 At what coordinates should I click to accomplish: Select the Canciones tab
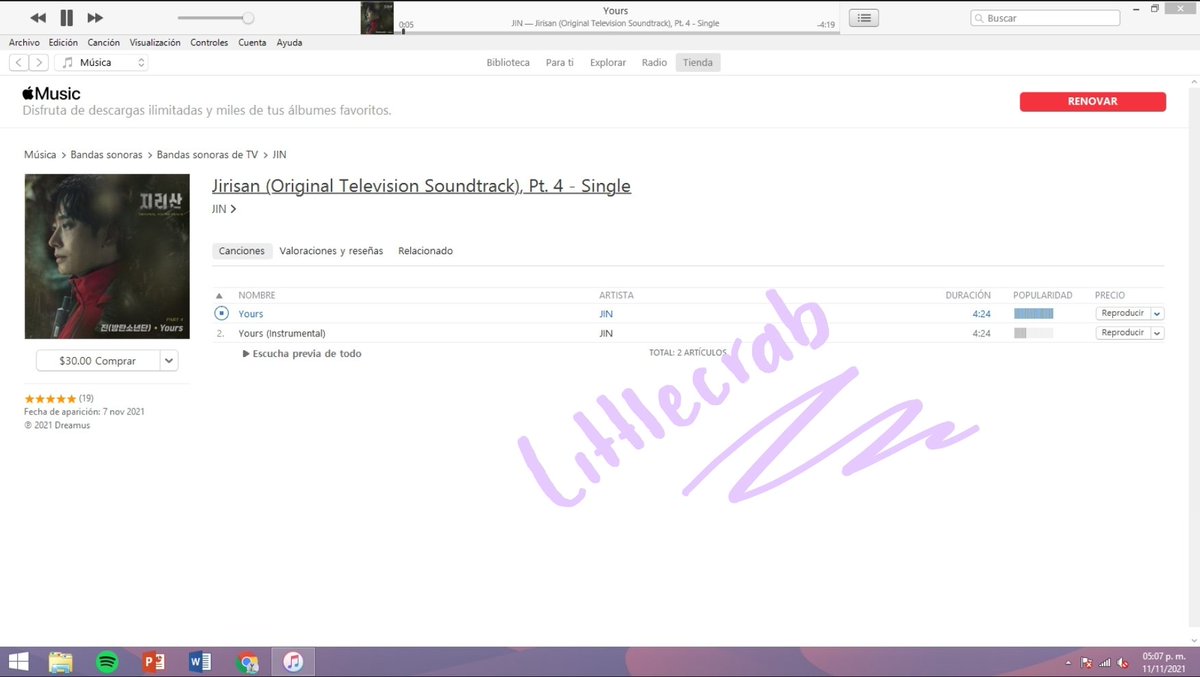click(242, 251)
